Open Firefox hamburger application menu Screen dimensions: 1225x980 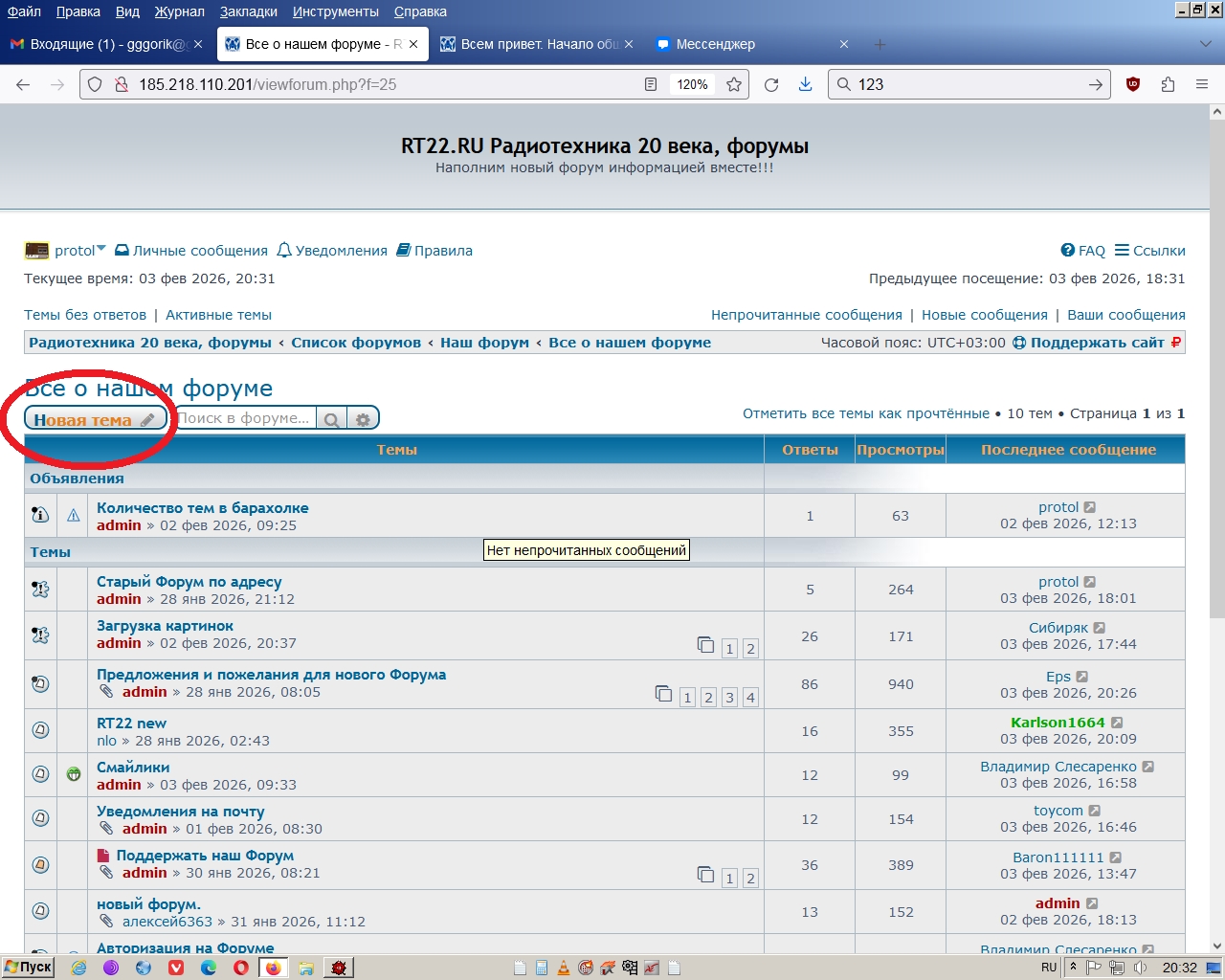click(1202, 84)
